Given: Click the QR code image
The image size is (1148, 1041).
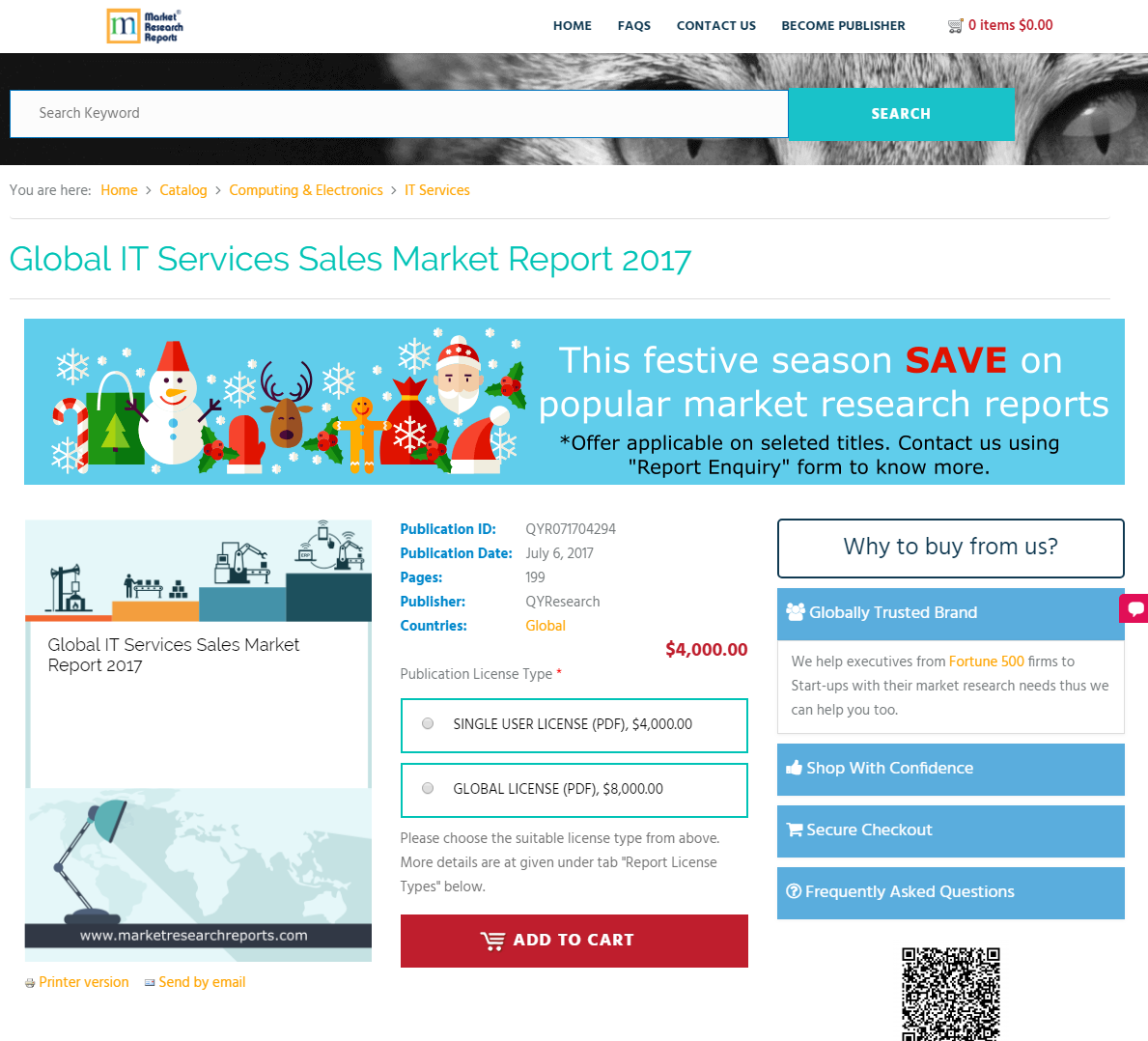Looking at the screenshot, I should (950, 994).
